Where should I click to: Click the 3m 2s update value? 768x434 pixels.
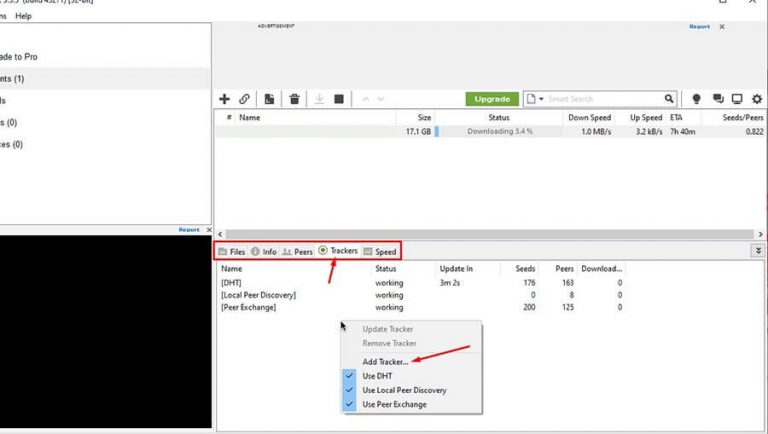pyautogui.click(x=450, y=283)
